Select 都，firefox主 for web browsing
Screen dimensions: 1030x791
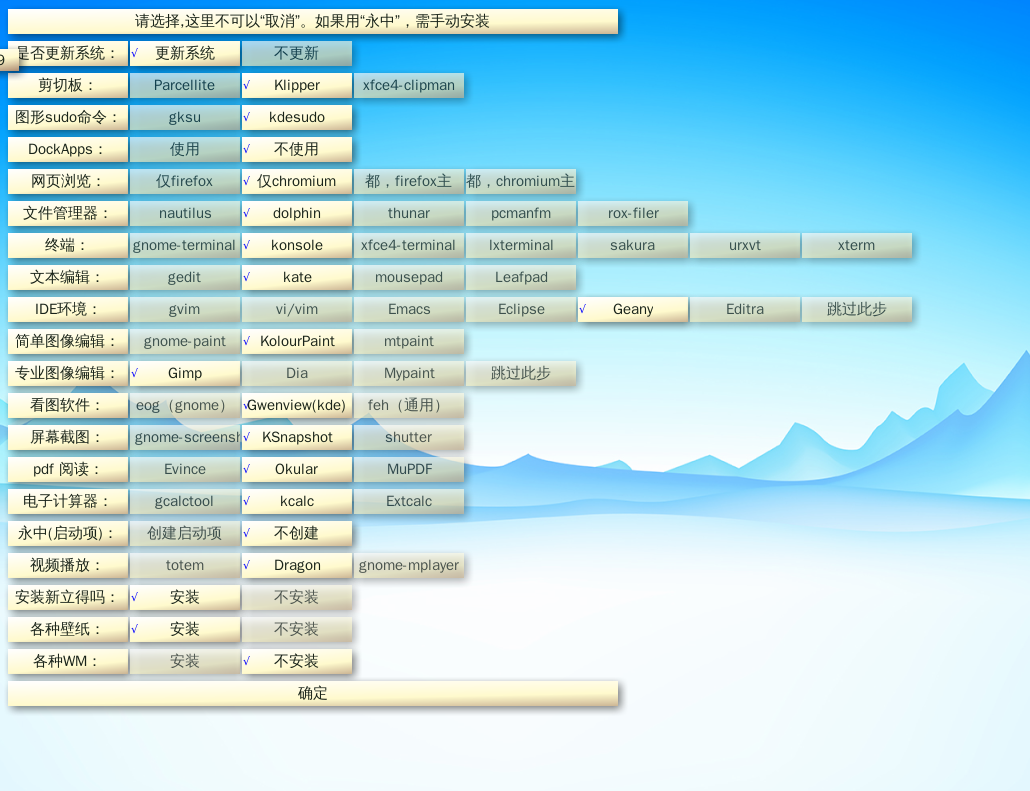tap(409, 181)
